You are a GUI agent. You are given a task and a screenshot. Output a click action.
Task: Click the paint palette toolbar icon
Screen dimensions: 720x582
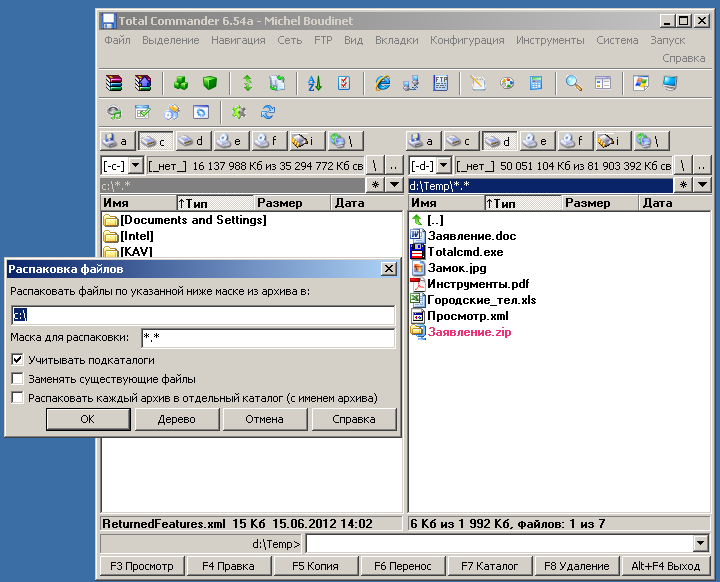click(507, 83)
